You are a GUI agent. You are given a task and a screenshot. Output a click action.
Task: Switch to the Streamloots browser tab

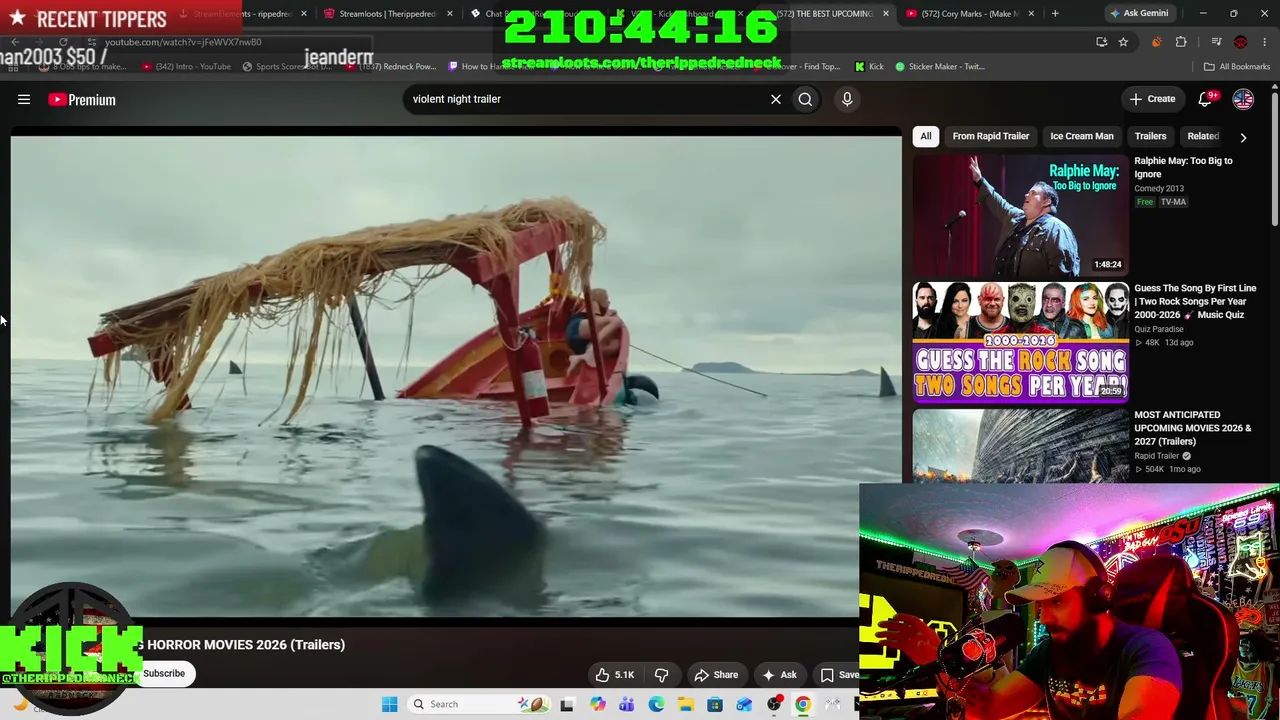(x=388, y=14)
